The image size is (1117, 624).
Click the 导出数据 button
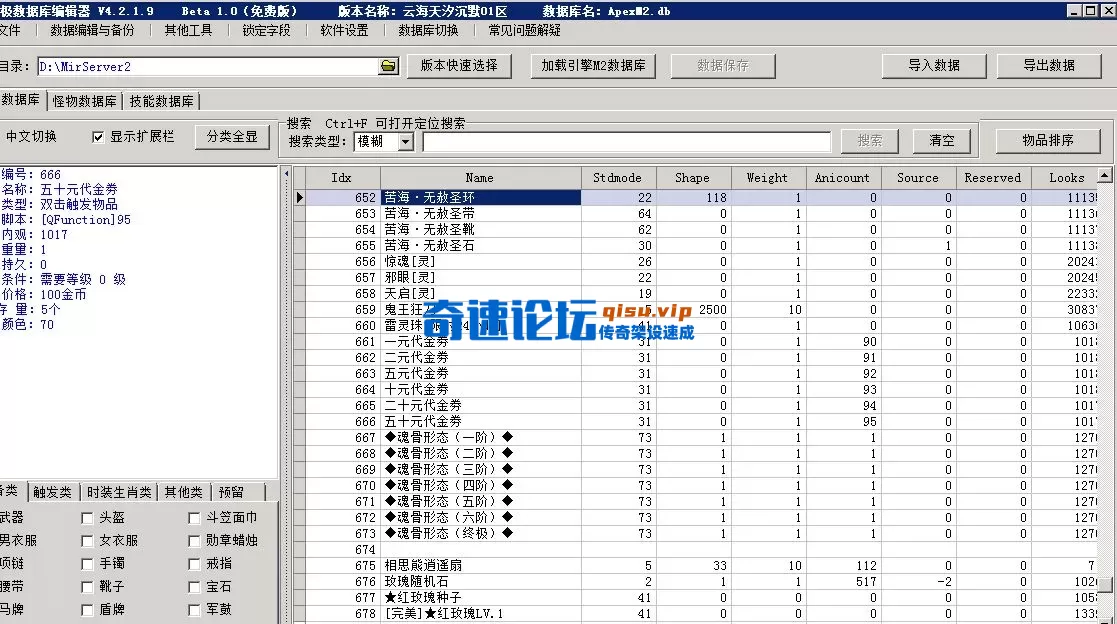click(1048, 66)
